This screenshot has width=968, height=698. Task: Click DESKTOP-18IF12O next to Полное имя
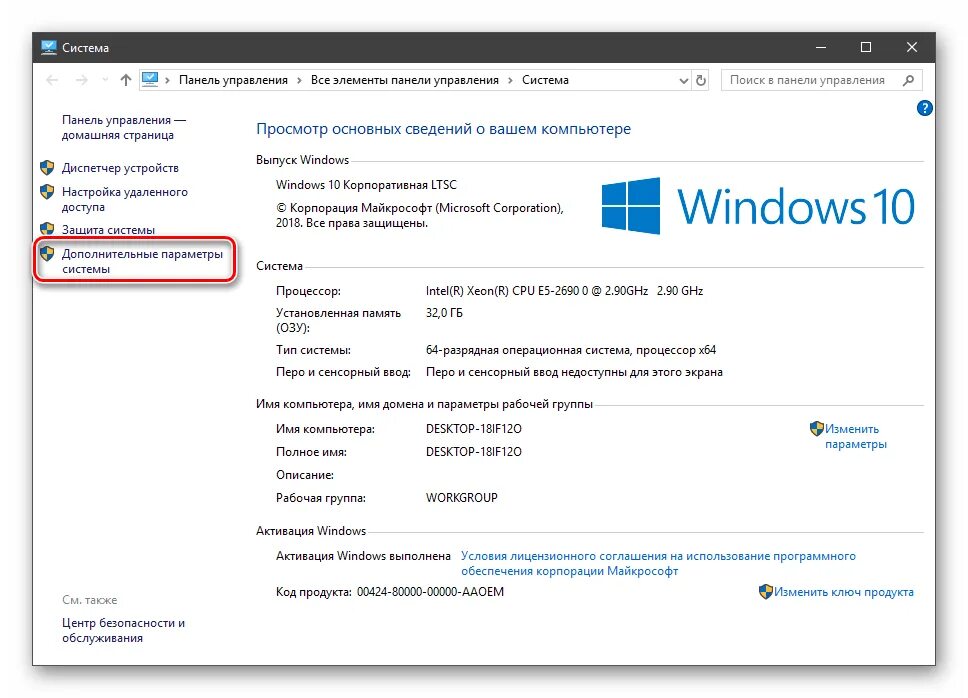pos(474,452)
